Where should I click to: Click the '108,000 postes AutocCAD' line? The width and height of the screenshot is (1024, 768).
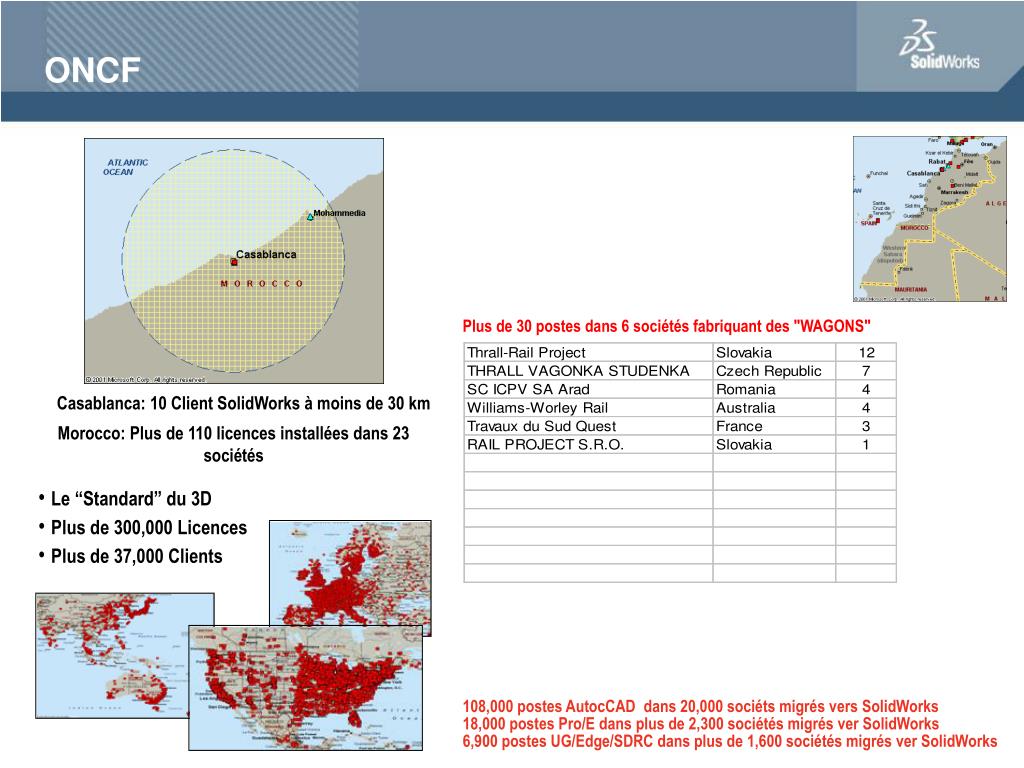click(x=700, y=706)
